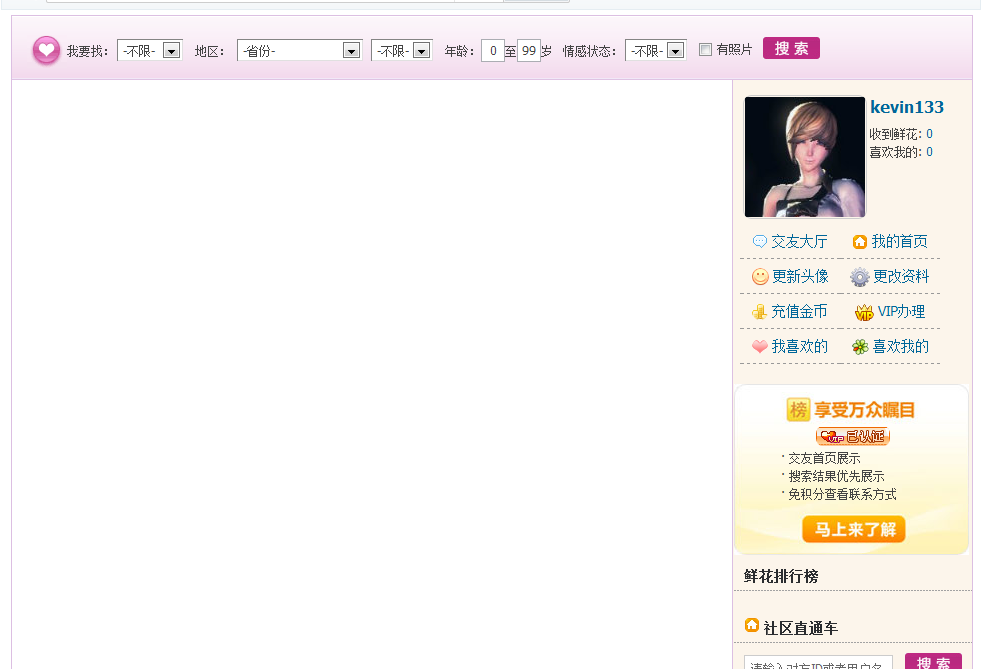Click the 马上来了解 orange button
This screenshot has height=669, width=981.
tap(853, 530)
